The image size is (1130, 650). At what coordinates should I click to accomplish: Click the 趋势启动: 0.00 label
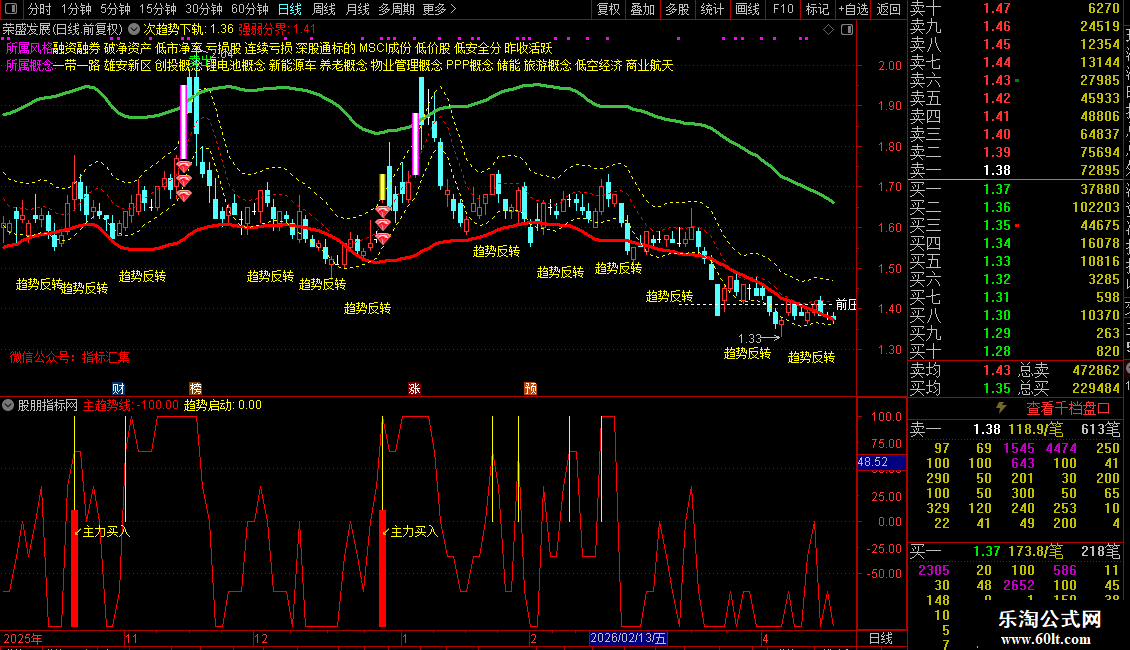223,405
